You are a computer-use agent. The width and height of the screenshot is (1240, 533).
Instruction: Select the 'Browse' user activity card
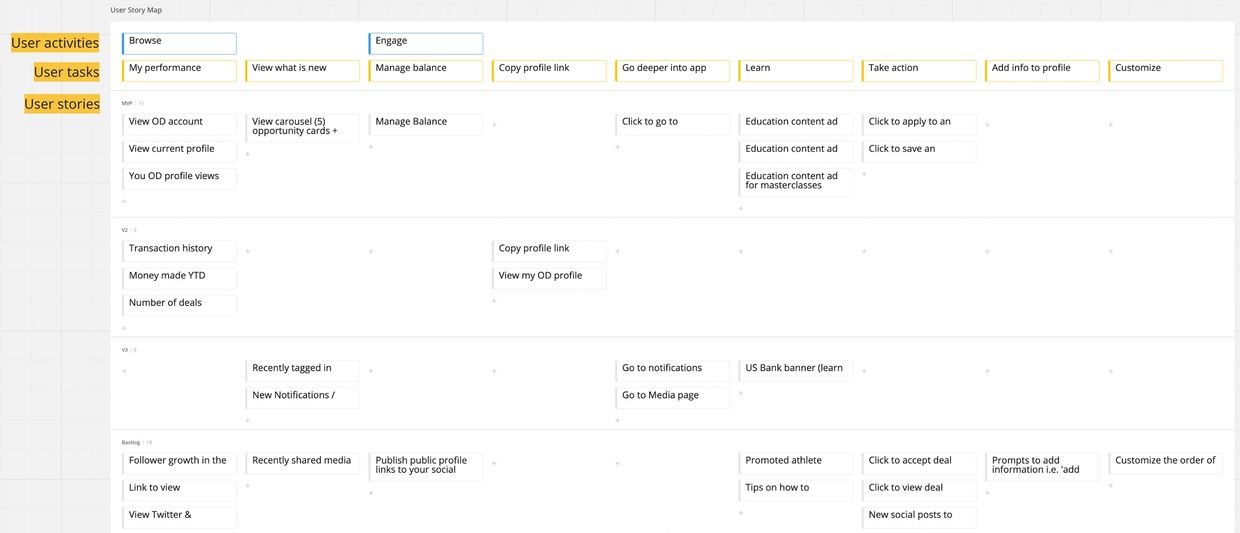pos(179,43)
